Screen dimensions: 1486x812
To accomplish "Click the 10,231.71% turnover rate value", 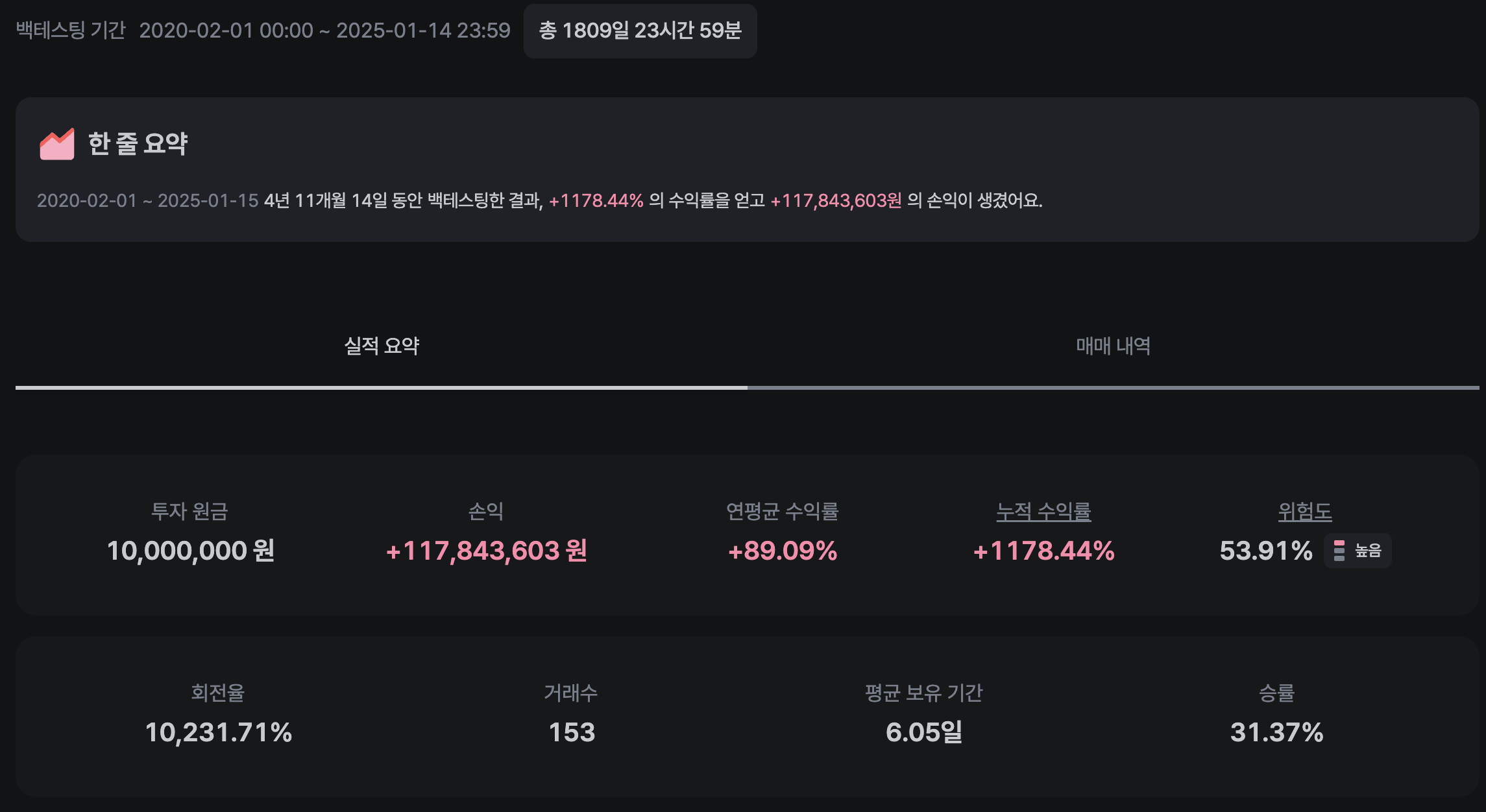I will point(219,732).
